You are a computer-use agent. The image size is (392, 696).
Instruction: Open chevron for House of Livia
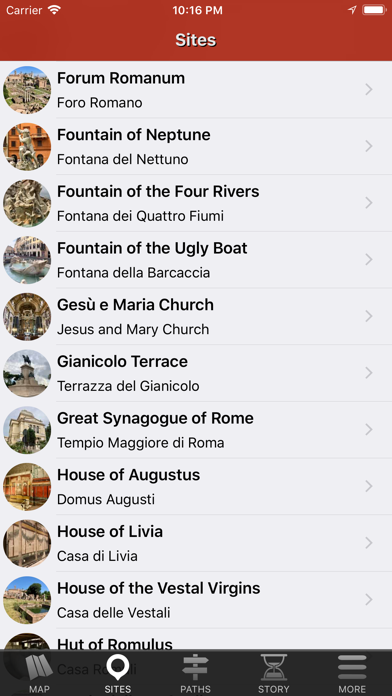point(368,543)
